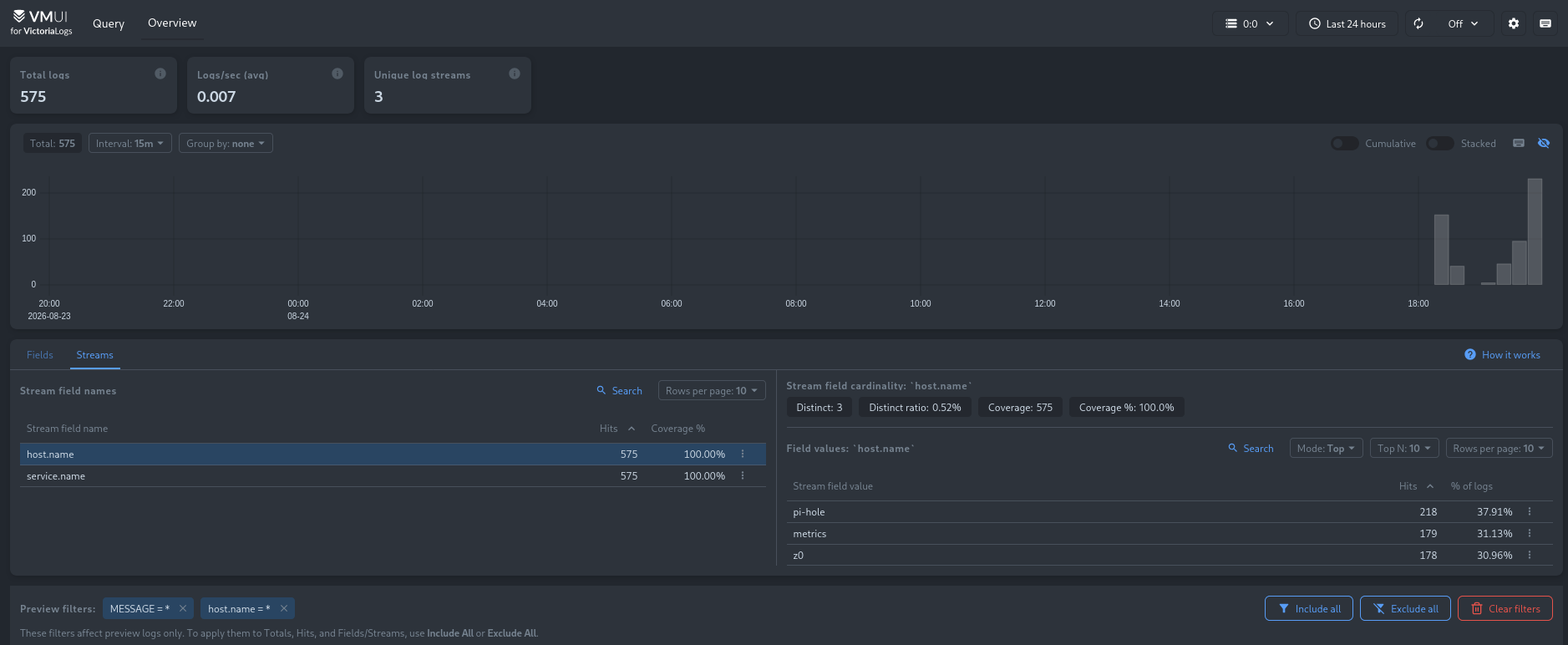Screen dimensions: 1568x645
Task: Click the Distinct ratio: 0.52% chip
Action: click(x=915, y=407)
